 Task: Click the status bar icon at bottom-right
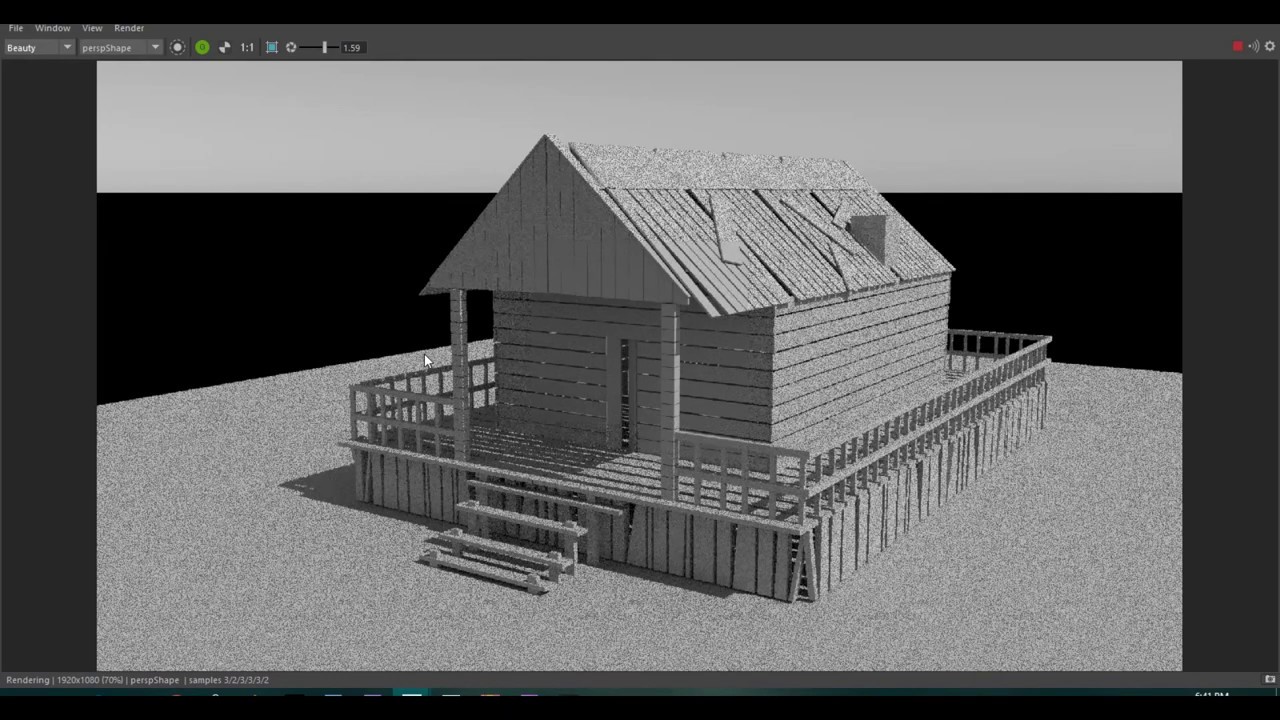pyautogui.click(x=1270, y=679)
